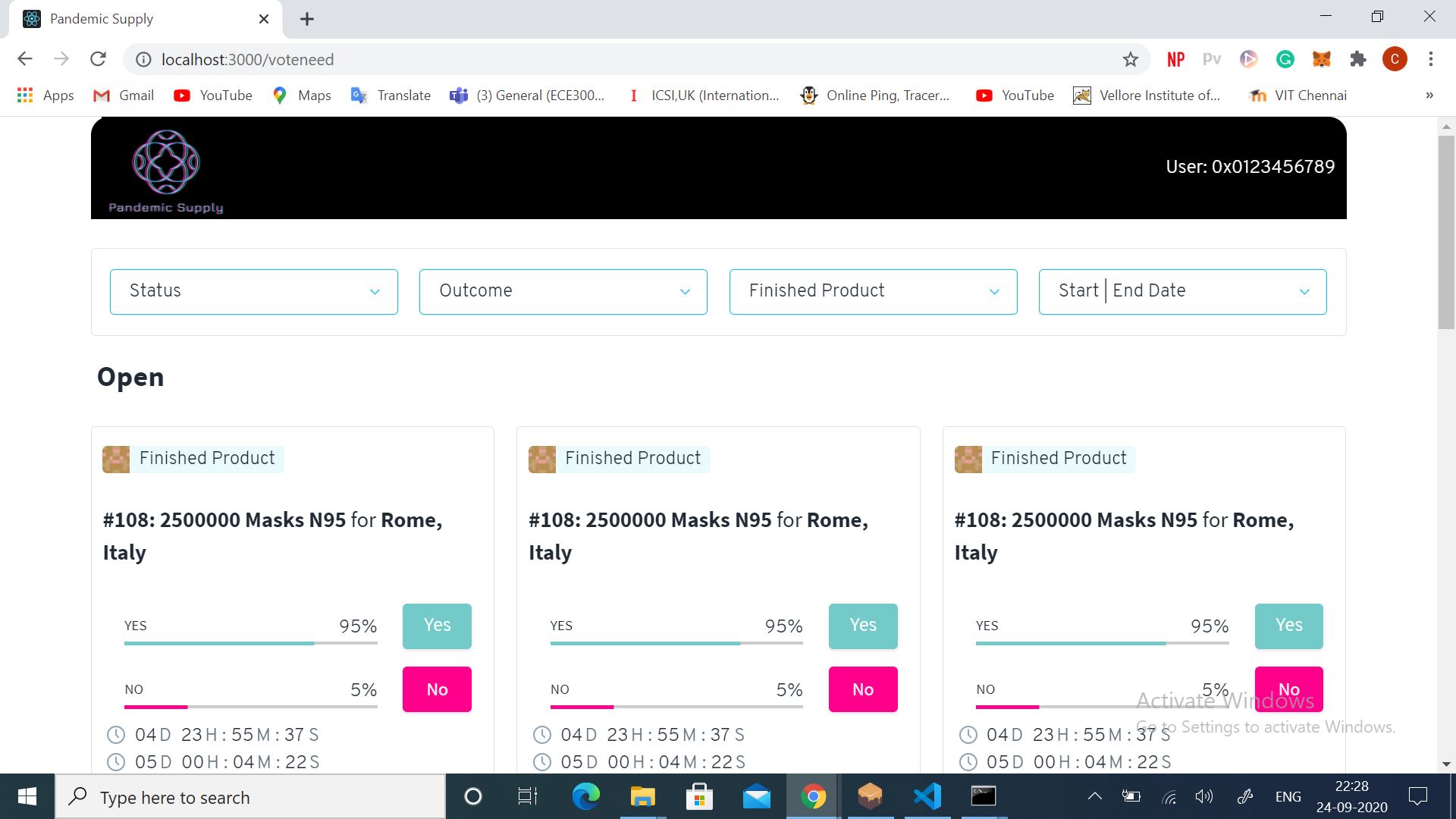Screen dimensions: 1456x819
Task: Click the Pandemic Supply logo
Action: [165, 171]
